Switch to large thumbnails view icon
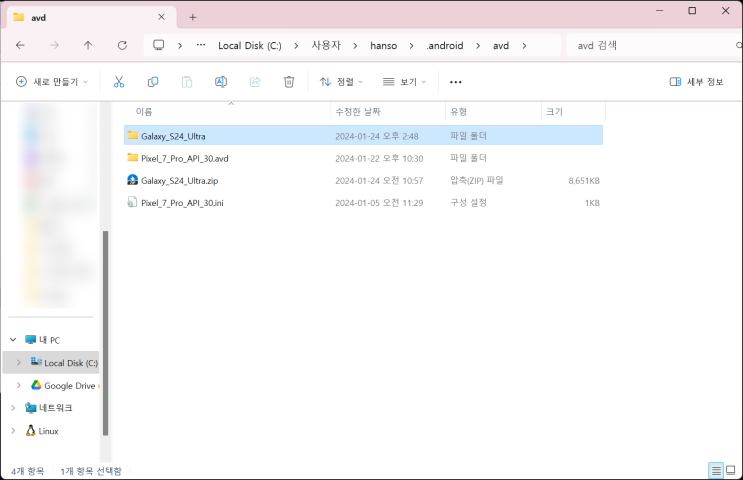Viewport: 743px width, 480px height. pos(731,471)
